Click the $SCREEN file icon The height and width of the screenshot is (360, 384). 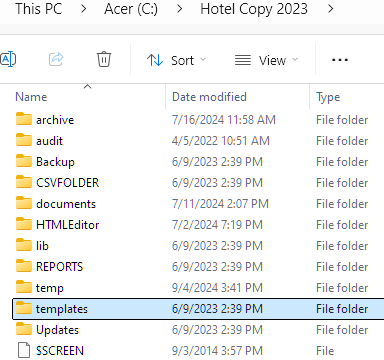click(x=24, y=350)
